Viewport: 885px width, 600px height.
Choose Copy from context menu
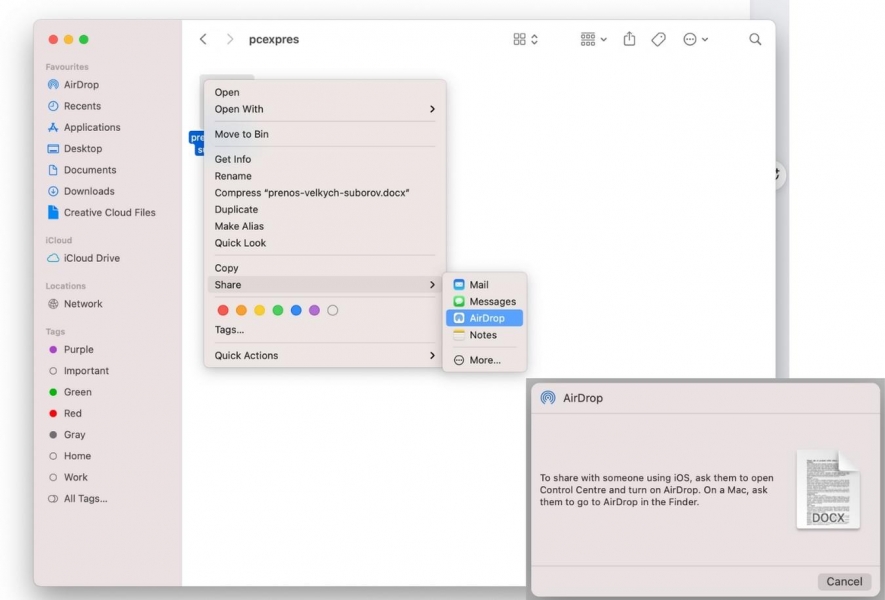[325, 268]
